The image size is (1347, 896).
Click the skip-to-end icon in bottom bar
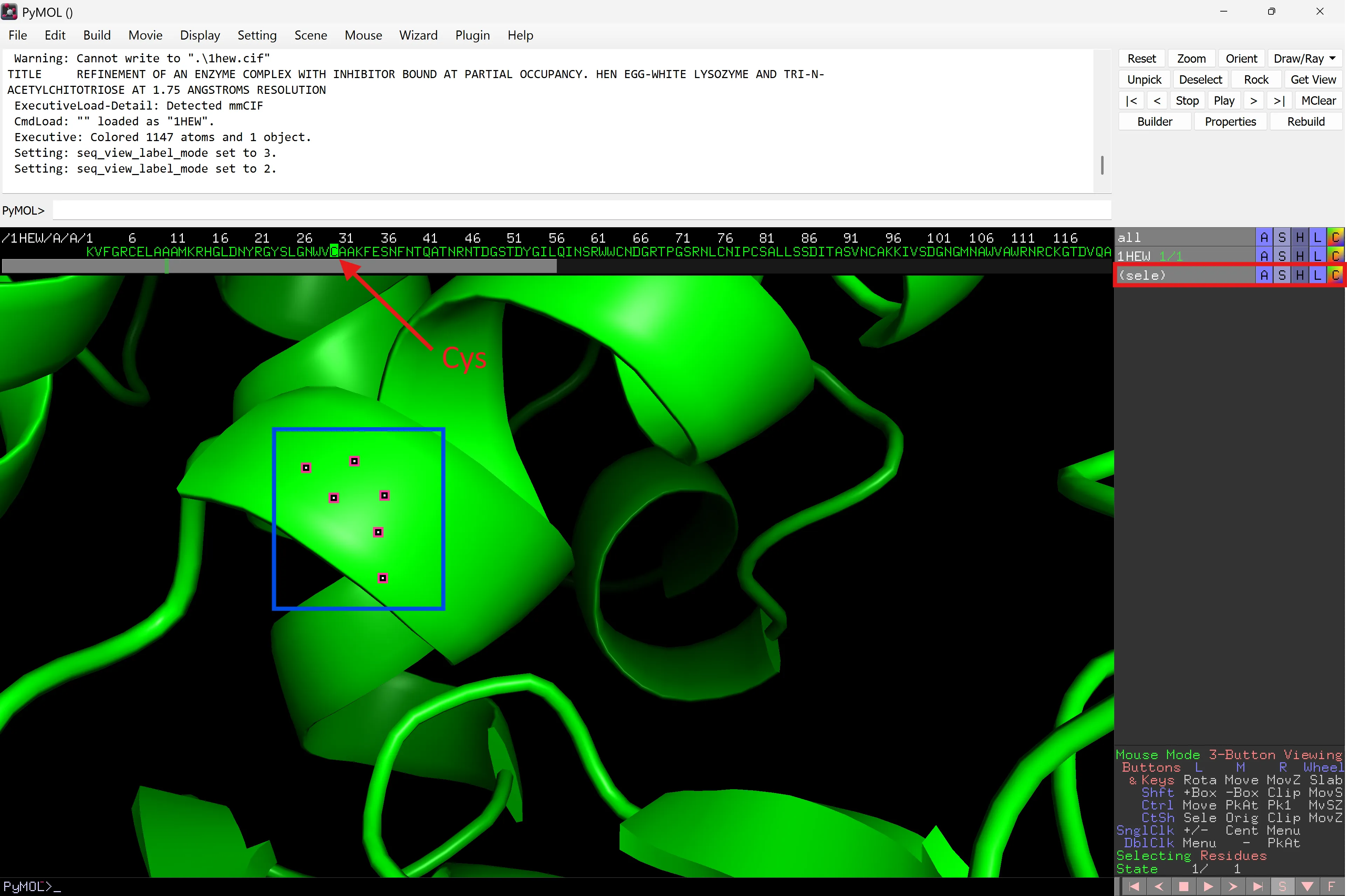[x=1258, y=886]
